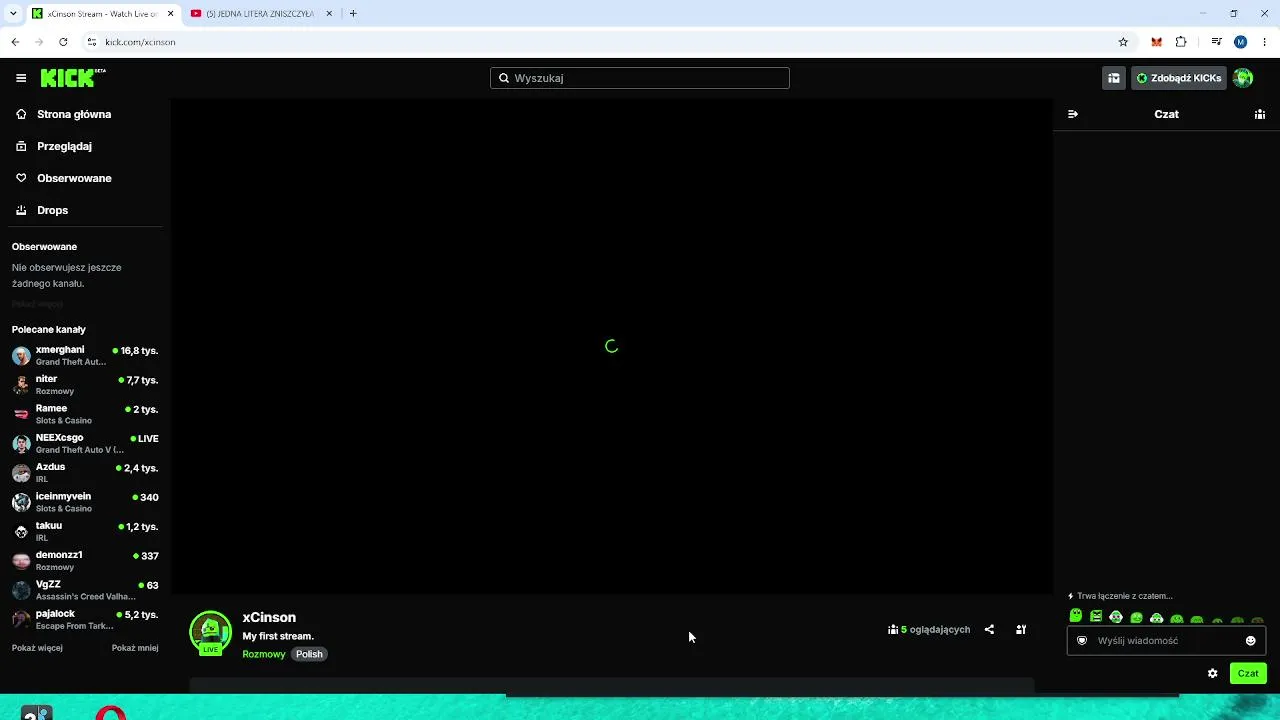Open a new browser tab
1280x720 pixels.
353,14
